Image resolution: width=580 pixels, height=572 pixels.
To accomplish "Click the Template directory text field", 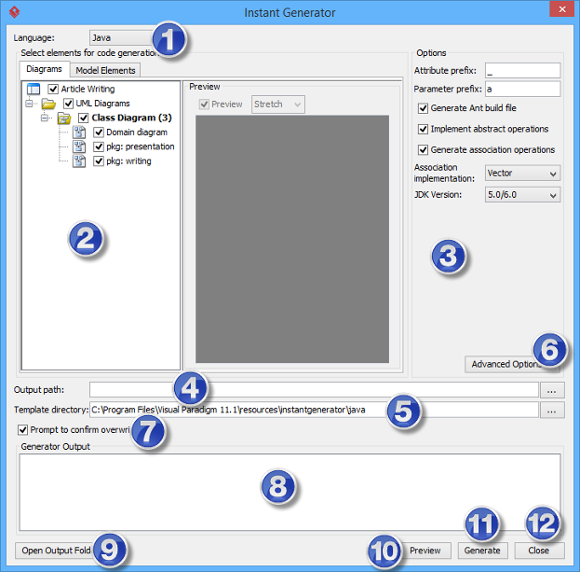I will tap(314, 410).
